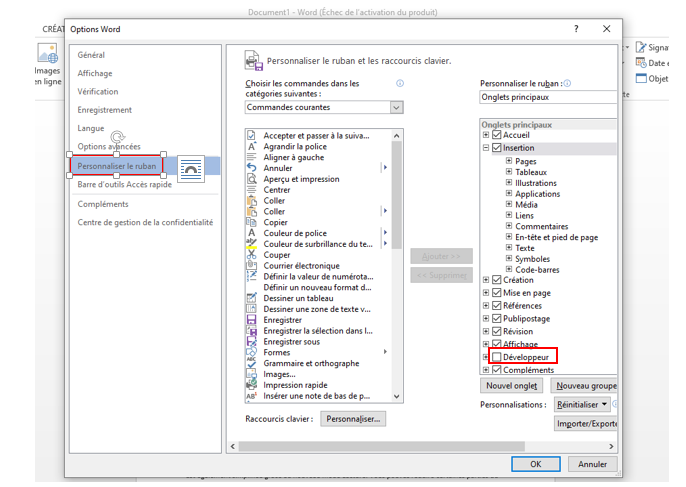Click the Centrer alignment icon
The height and width of the screenshot is (487, 686).
tap(252, 190)
